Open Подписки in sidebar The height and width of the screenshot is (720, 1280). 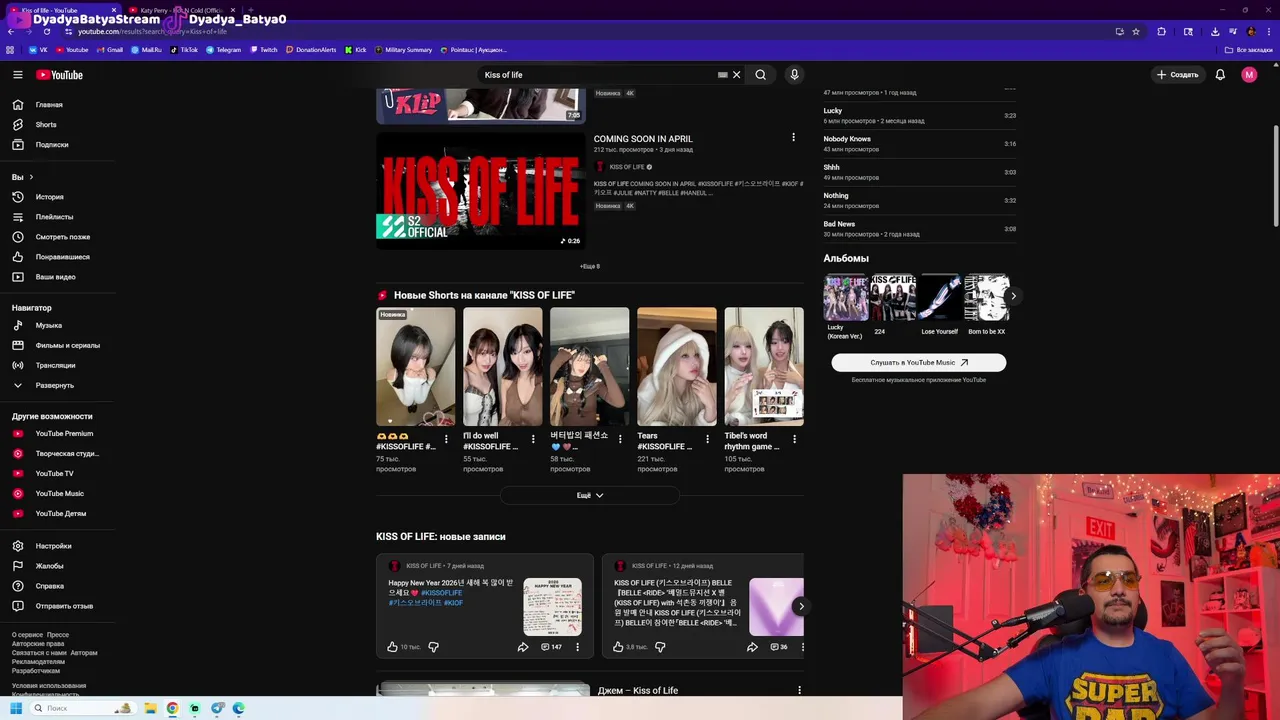point(56,145)
